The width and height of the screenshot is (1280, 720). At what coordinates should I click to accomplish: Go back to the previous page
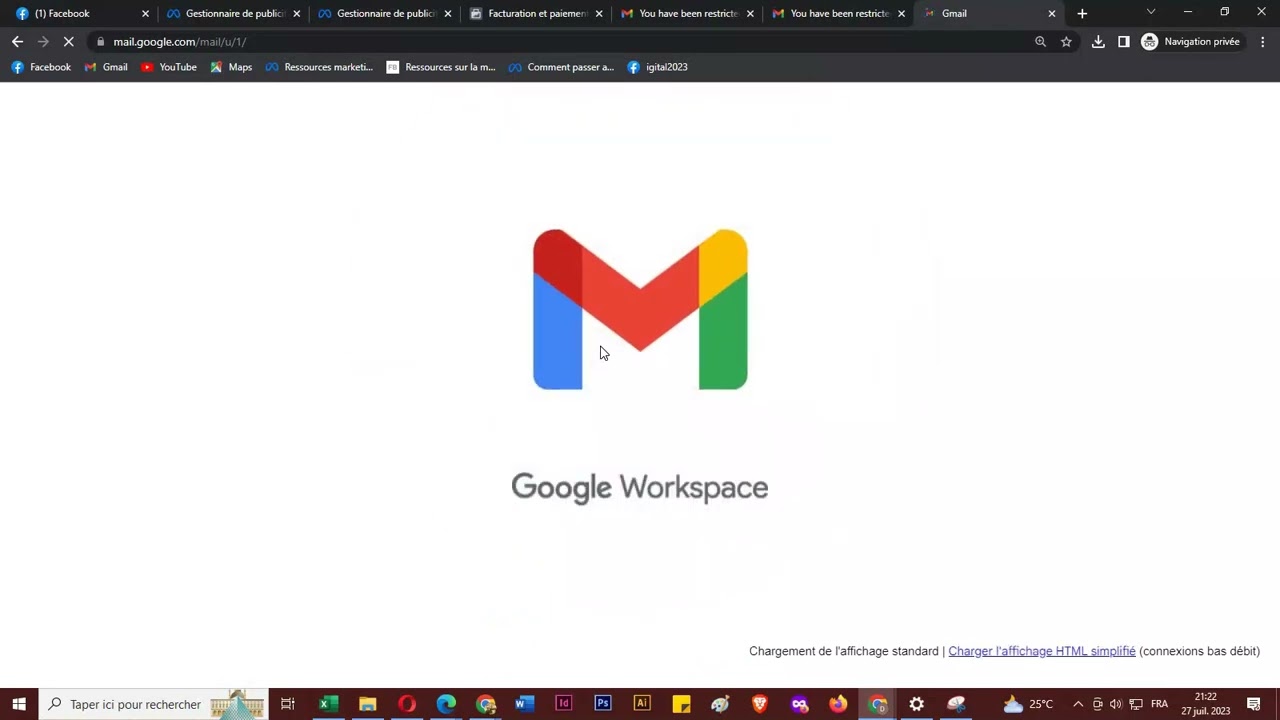[x=17, y=42]
